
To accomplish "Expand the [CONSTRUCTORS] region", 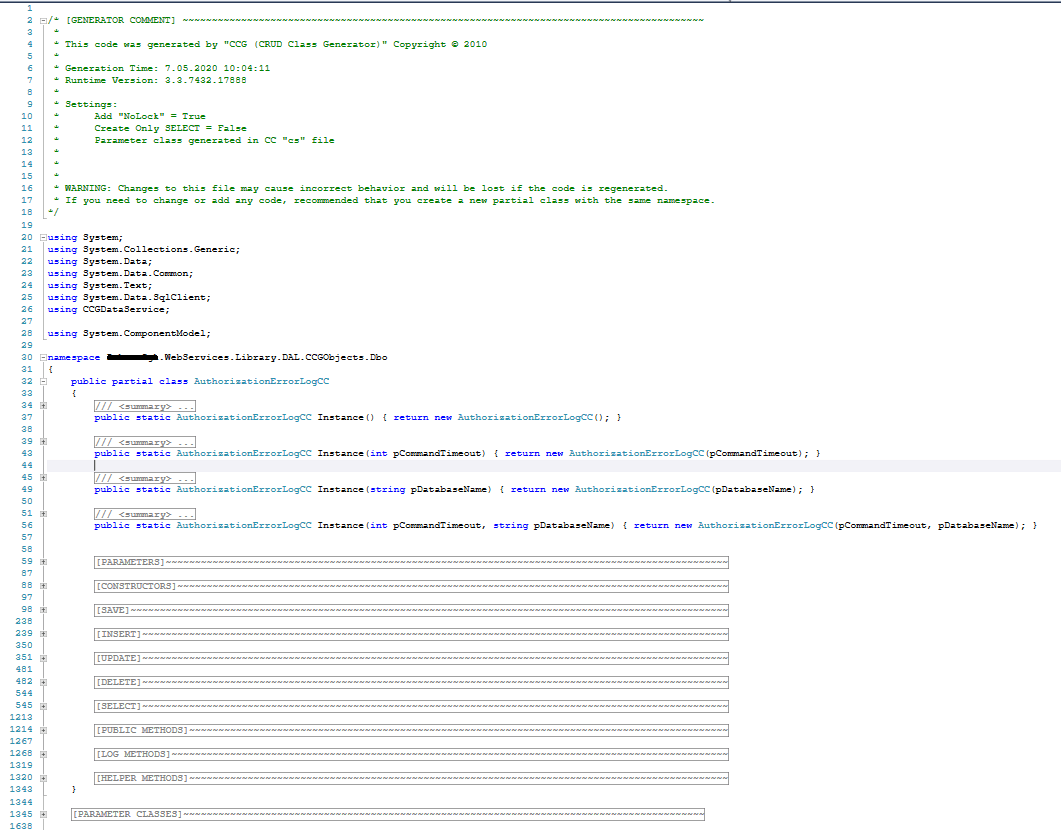I will point(43,586).
